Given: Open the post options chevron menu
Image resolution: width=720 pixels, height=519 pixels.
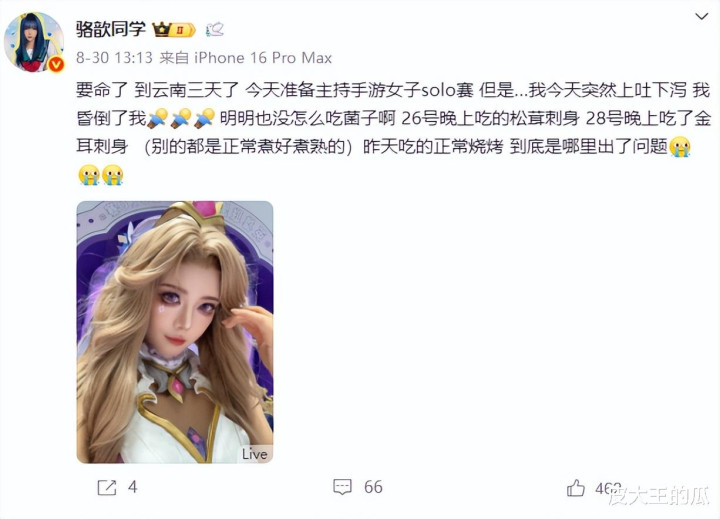Looking at the screenshot, I should pos(701,17).
